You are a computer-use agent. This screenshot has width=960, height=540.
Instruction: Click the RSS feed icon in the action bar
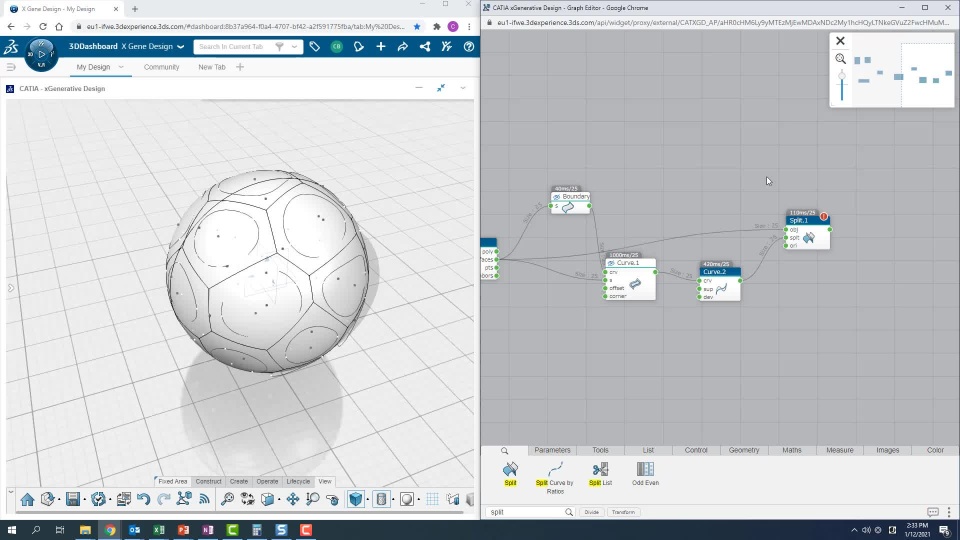point(204,500)
